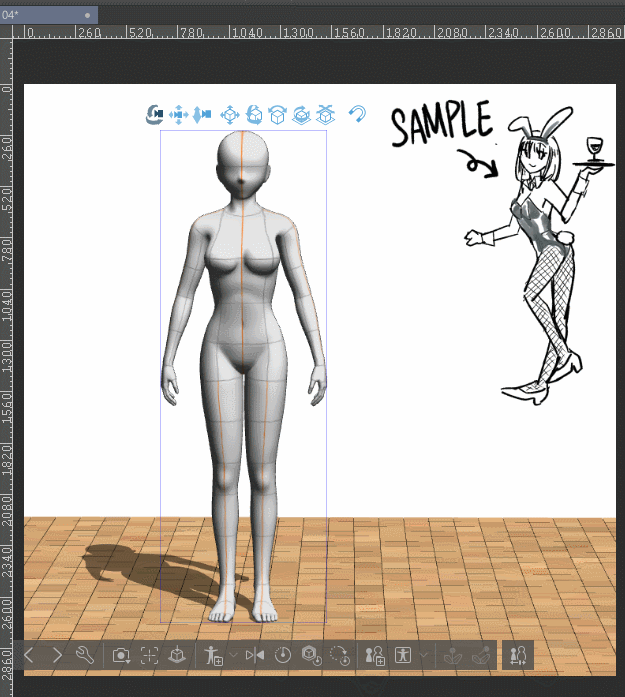Switch to the 04* canvas tab

pyautogui.click(x=49, y=15)
